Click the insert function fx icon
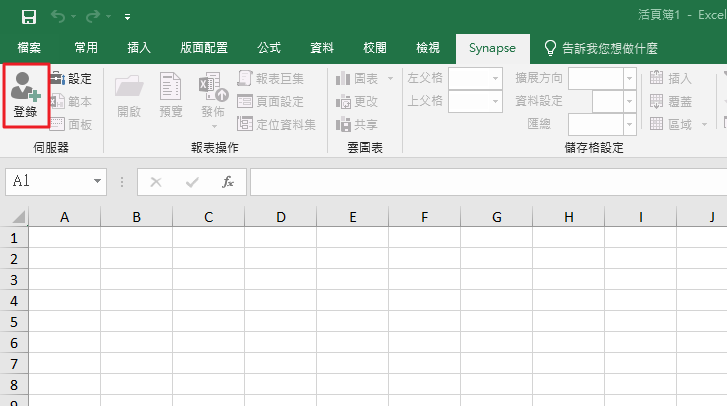 [228, 182]
